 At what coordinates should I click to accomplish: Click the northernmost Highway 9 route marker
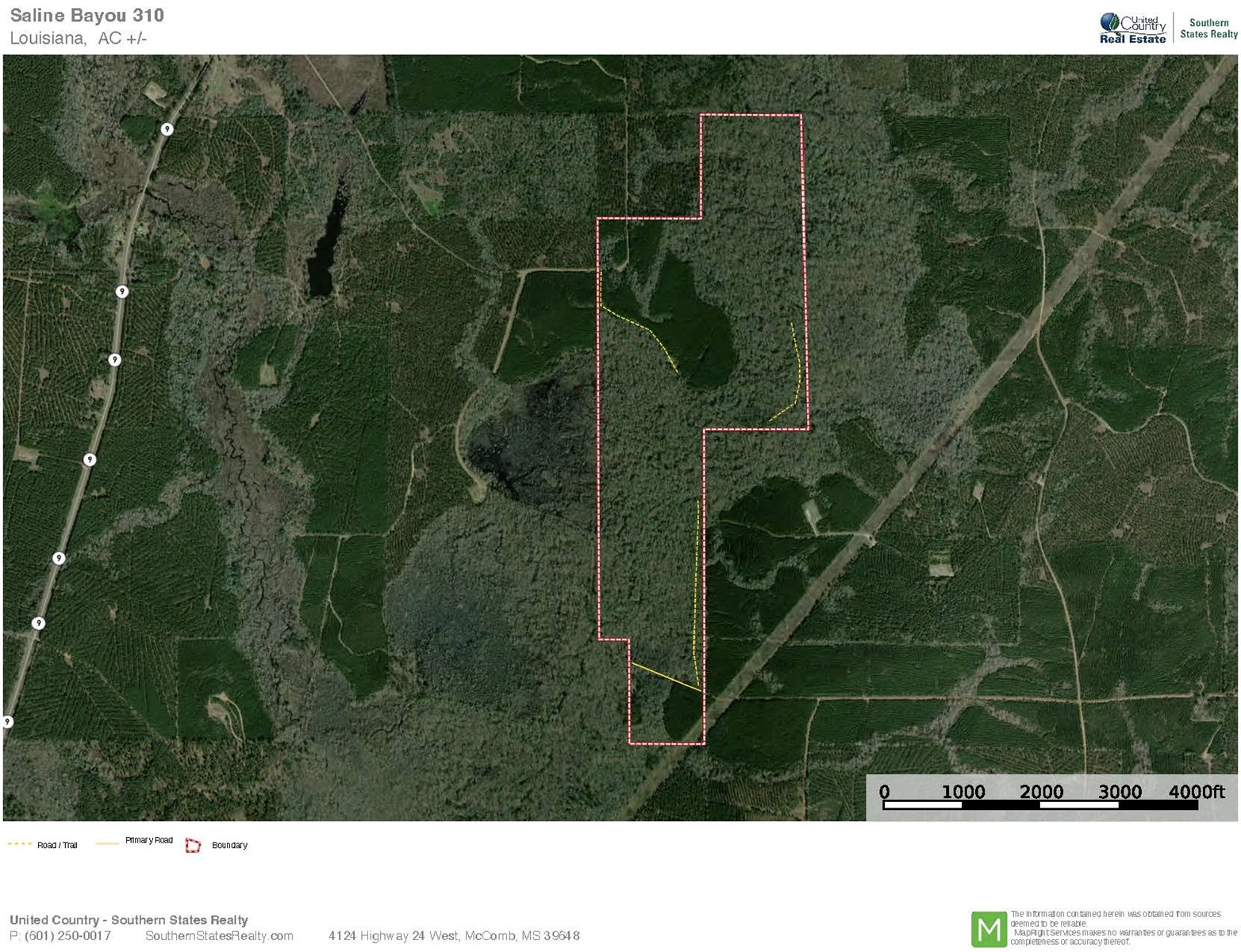pos(167,129)
